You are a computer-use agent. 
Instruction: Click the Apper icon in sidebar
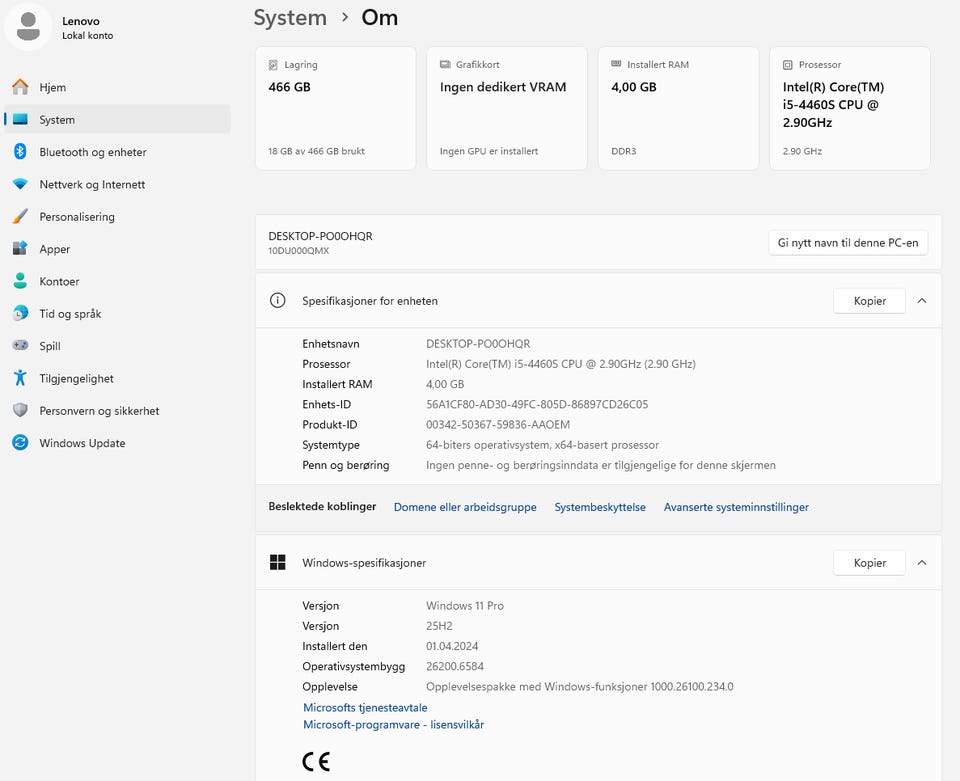20,248
